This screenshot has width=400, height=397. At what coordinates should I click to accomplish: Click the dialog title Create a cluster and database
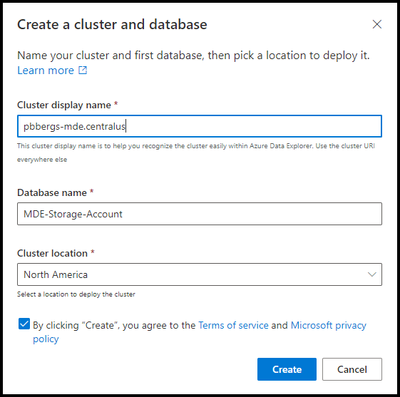click(x=112, y=25)
